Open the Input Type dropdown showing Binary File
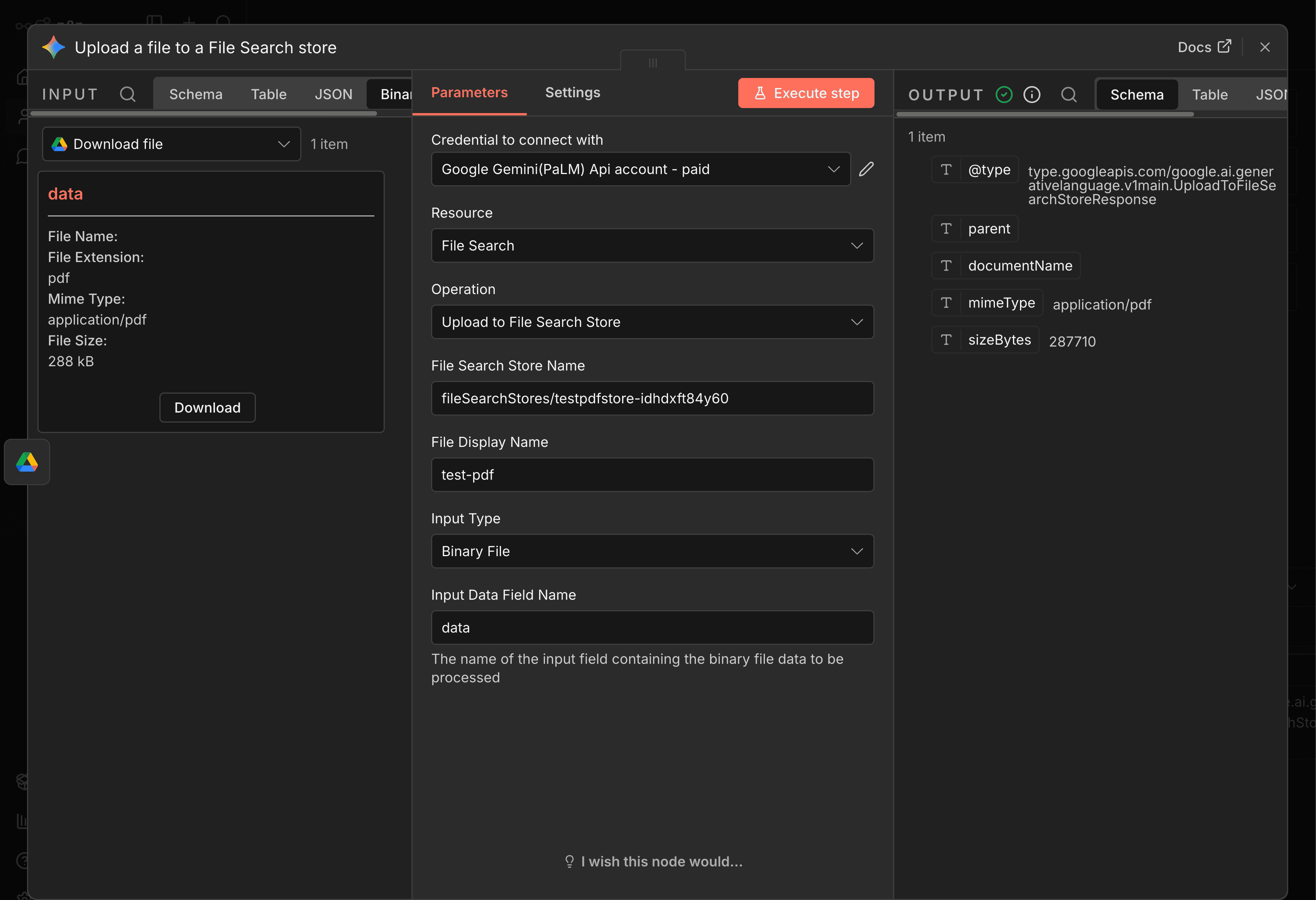1316x900 pixels. (652, 551)
